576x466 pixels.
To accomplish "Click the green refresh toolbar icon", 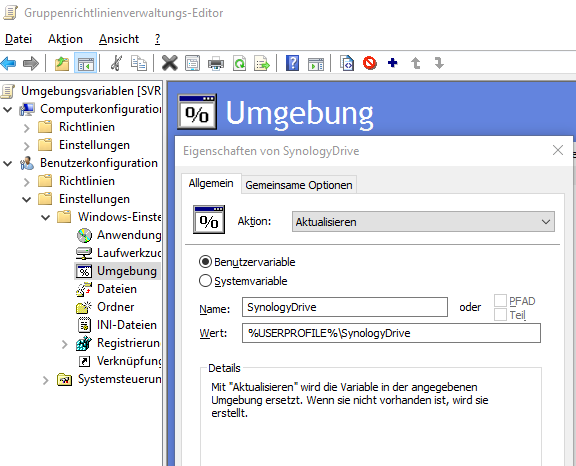I will coord(240,63).
